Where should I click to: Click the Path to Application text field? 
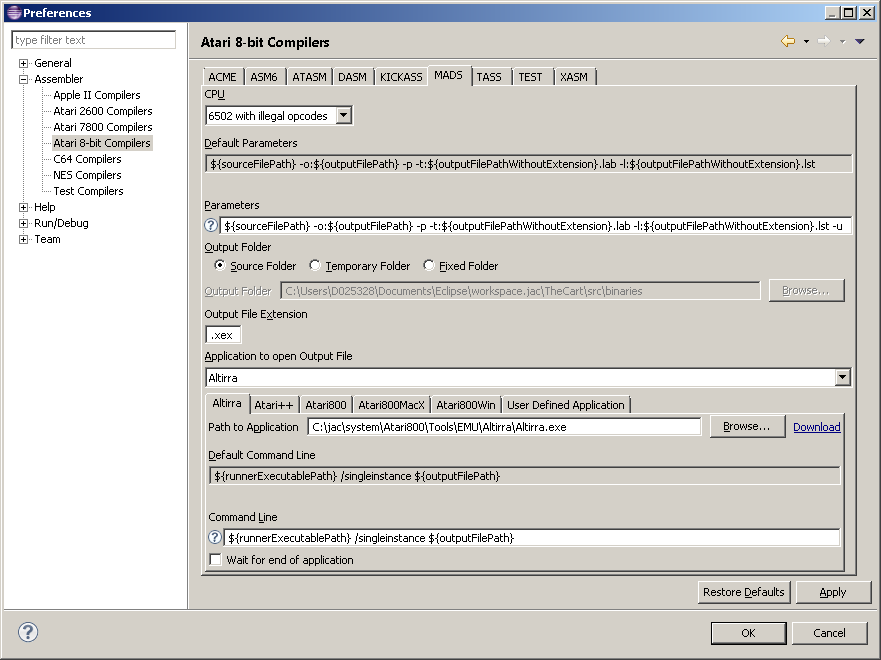pos(505,427)
